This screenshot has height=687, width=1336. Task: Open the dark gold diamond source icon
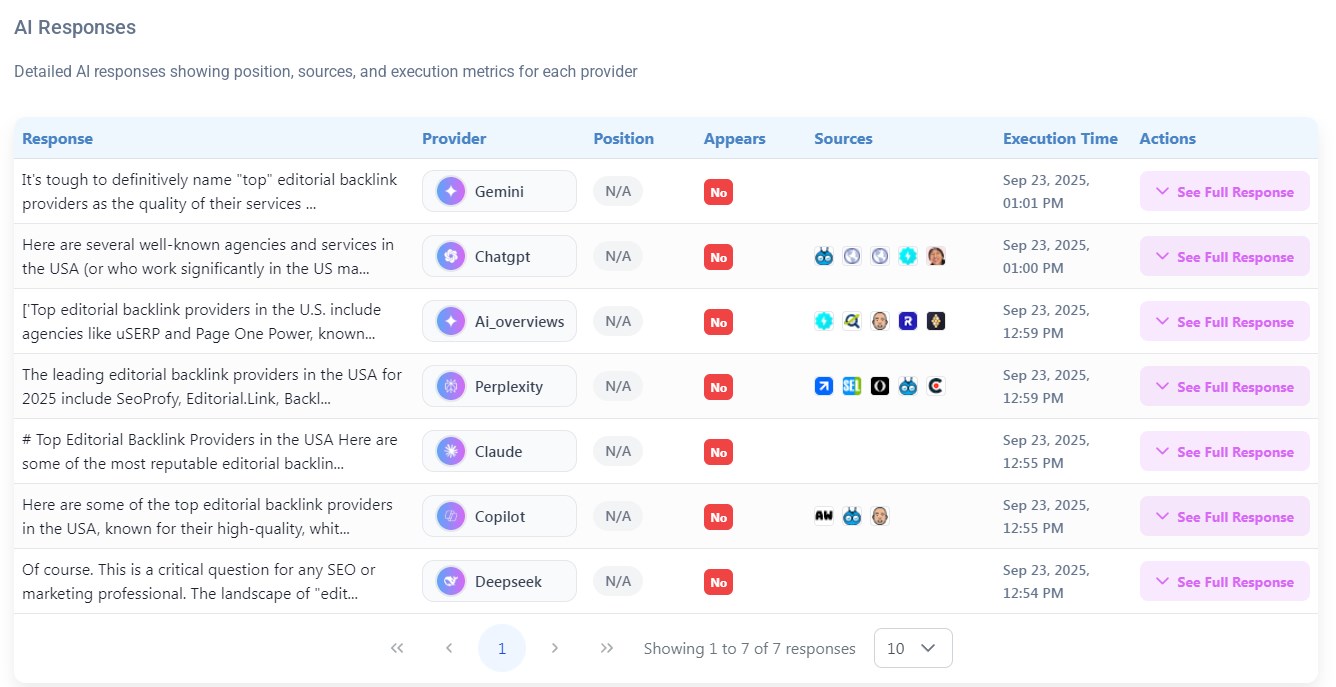936,321
